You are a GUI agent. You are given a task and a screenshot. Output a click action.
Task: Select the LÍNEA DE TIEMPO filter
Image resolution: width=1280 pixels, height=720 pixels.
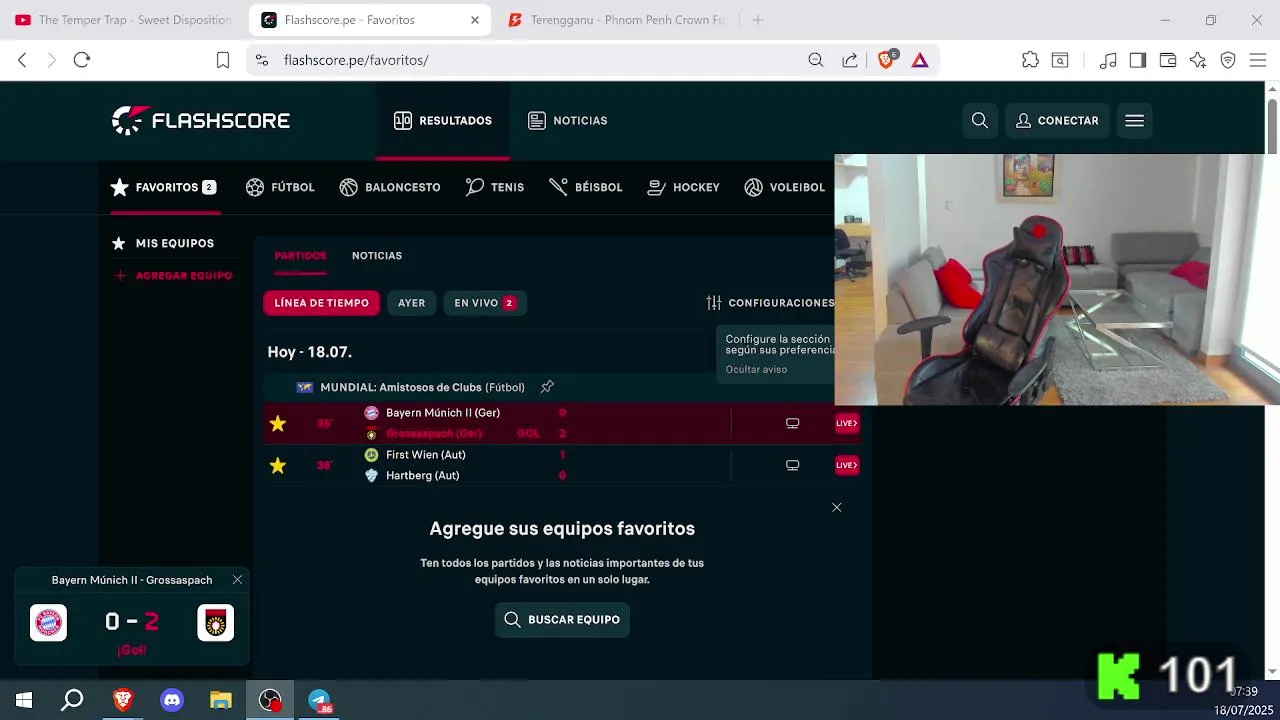321,303
